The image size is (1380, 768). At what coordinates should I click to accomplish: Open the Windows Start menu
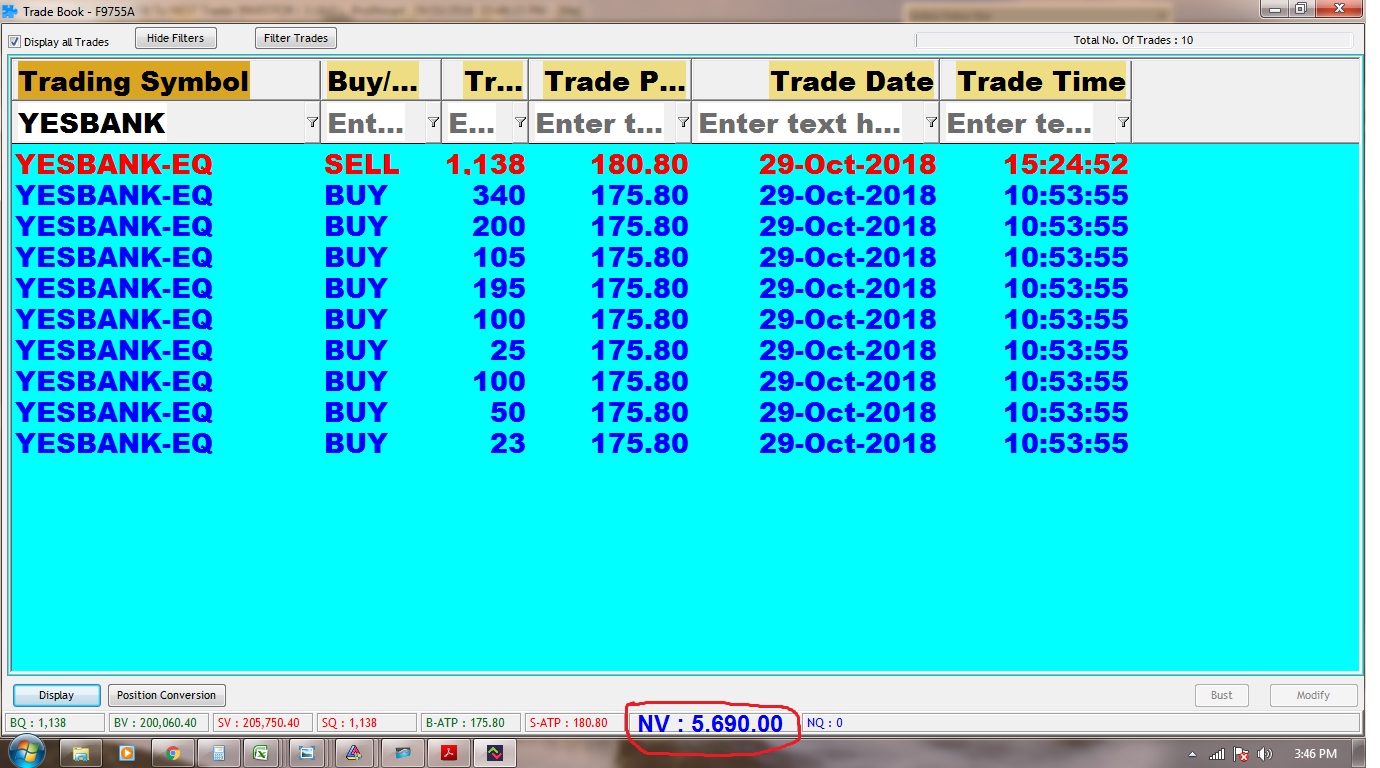click(25, 752)
